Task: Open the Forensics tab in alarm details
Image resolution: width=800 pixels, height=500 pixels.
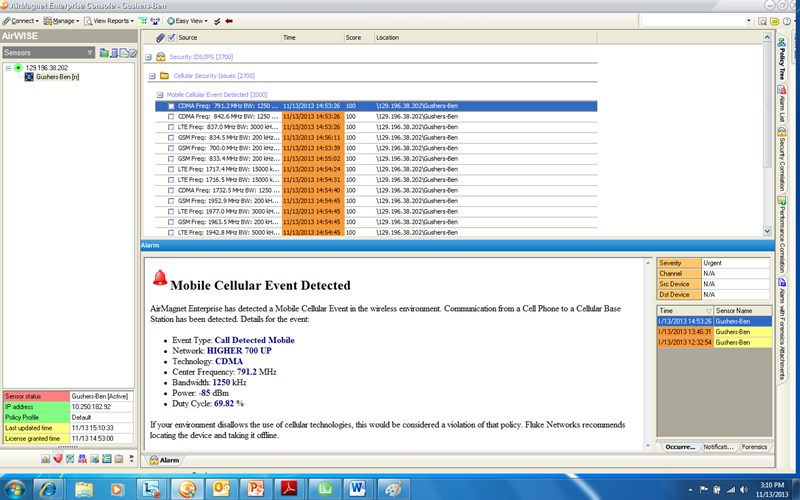Action: pyautogui.click(x=754, y=447)
